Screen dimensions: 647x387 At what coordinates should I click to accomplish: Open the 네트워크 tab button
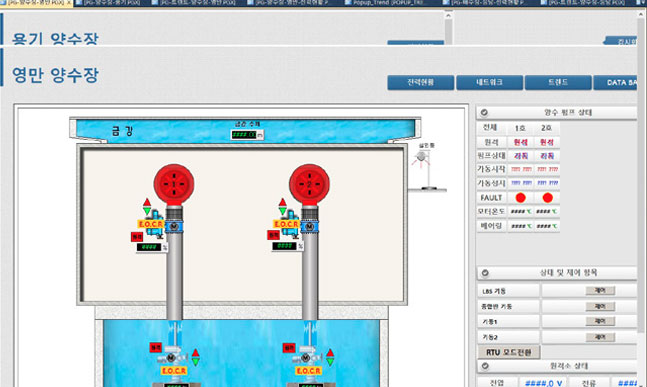click(489, 83)
